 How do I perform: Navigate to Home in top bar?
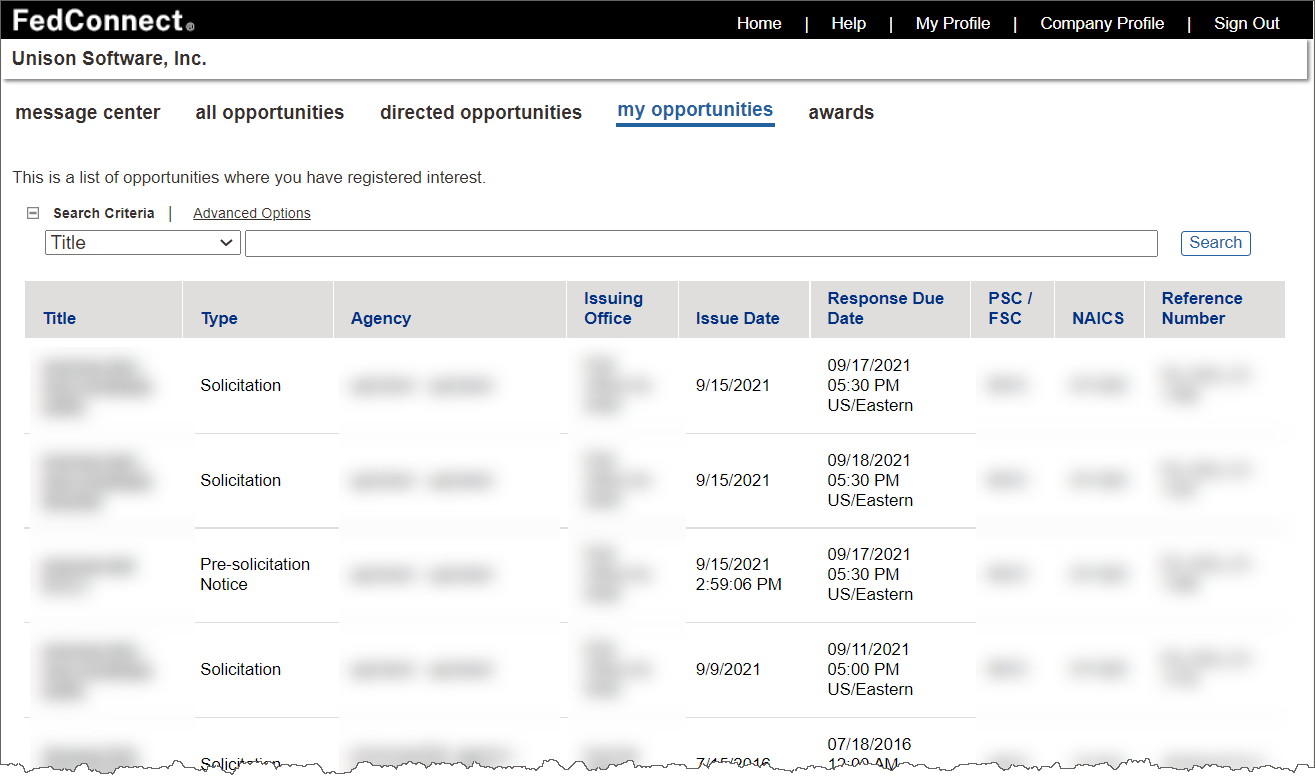[759, 23]
